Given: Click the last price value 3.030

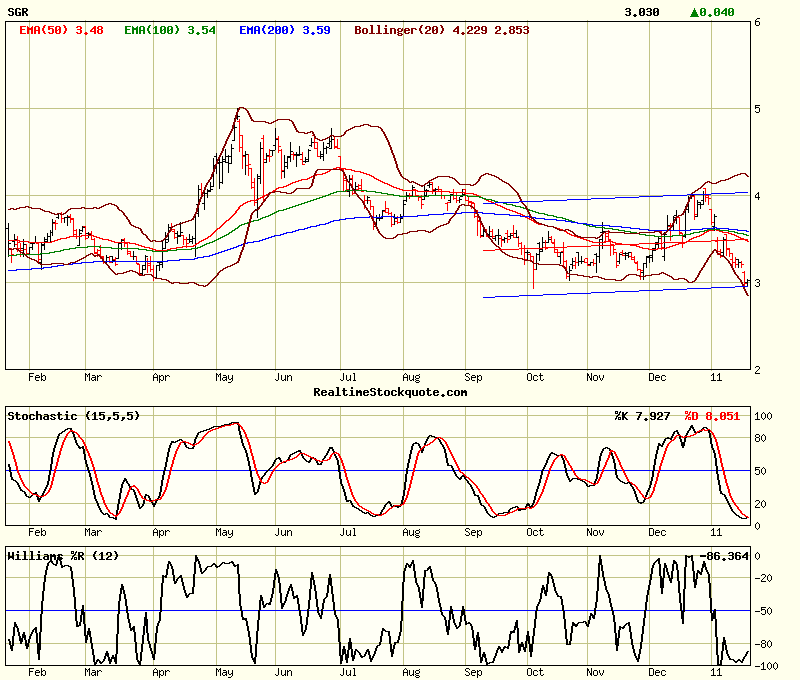Looking at the screenshot, I should click(641, 12).
